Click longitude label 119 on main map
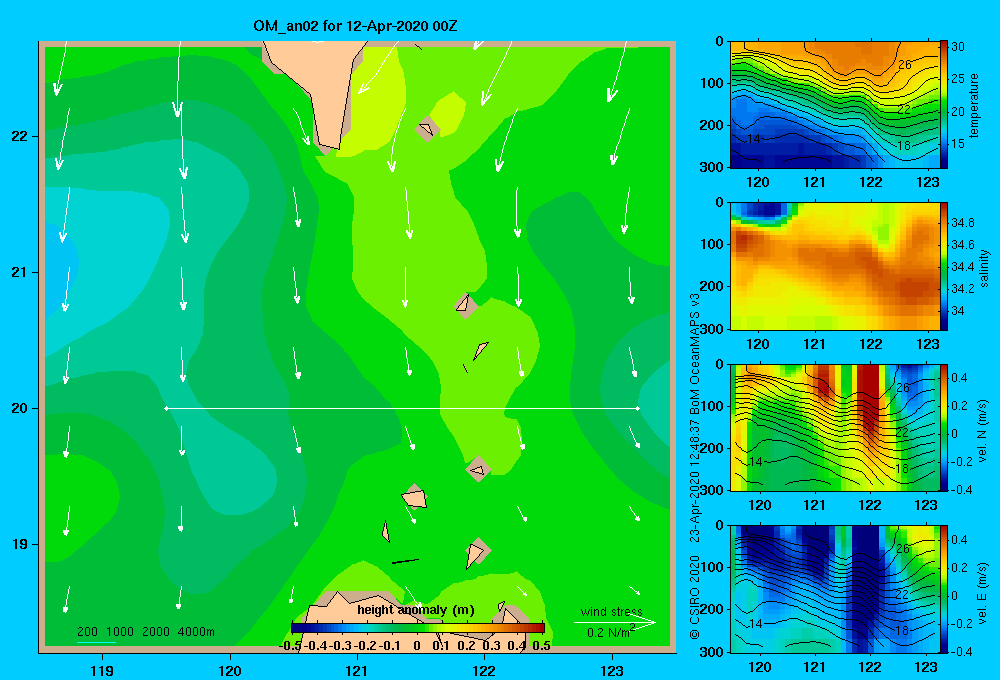The image size is (1000, 680). coord(102,670)
